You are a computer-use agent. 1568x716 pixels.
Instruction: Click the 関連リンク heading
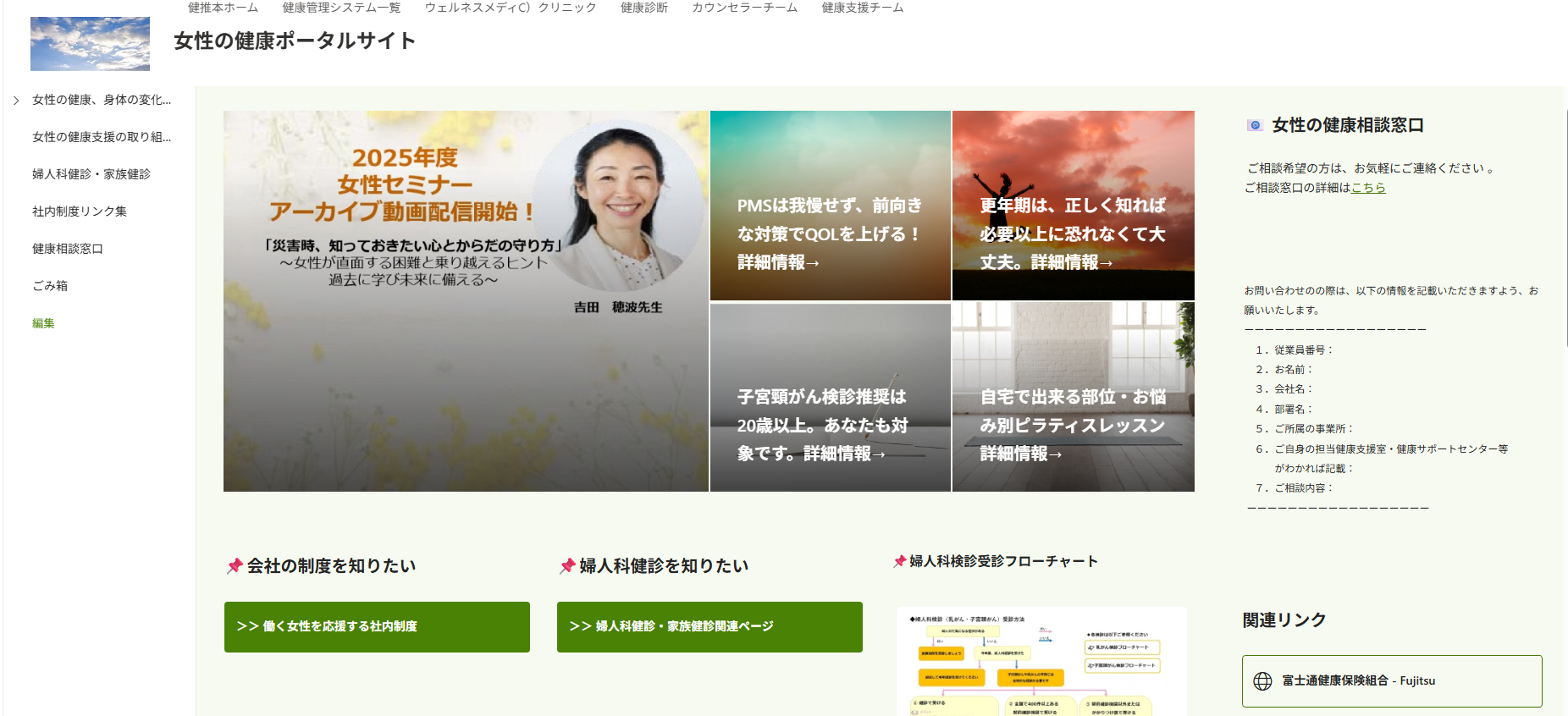click(x=1284, y=620)
